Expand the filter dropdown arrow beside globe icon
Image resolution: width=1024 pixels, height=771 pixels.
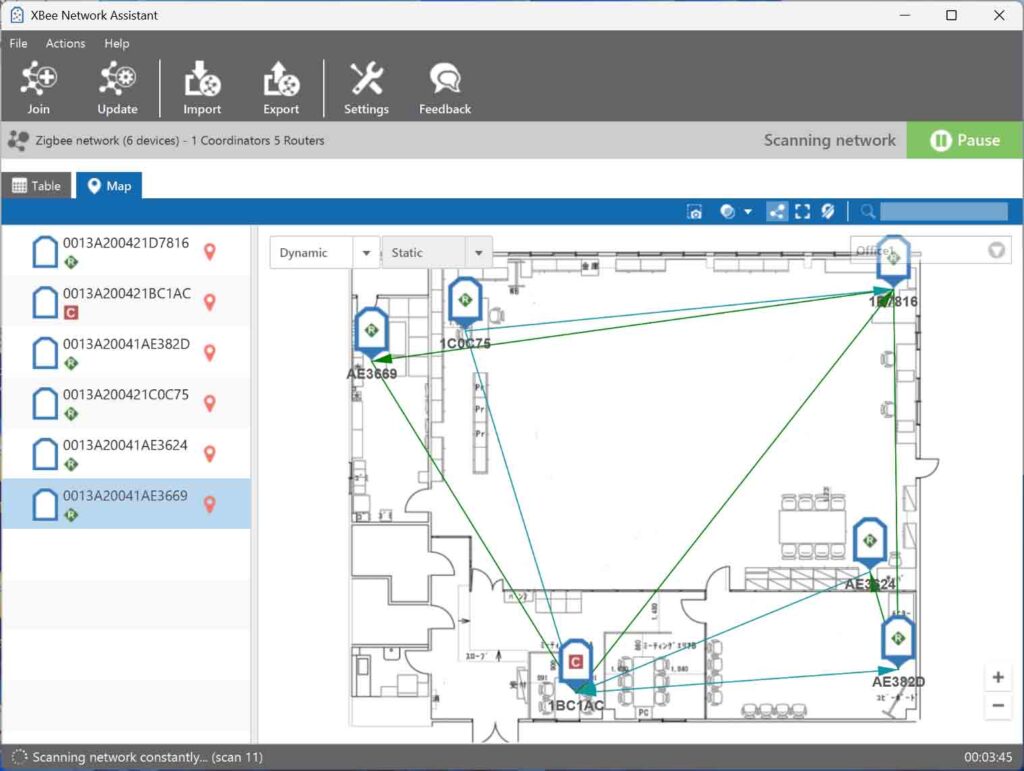point(748,212)
